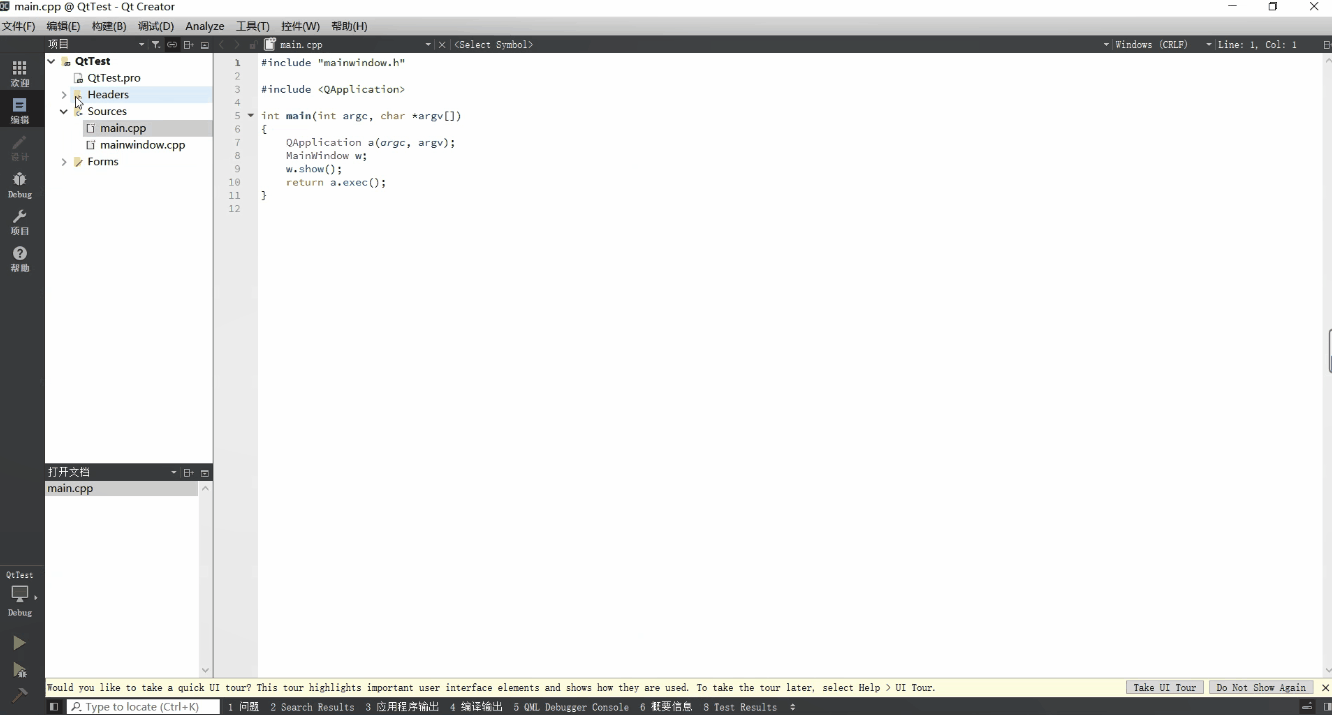Select main.cpp under Sources

(x=123, y=128)
